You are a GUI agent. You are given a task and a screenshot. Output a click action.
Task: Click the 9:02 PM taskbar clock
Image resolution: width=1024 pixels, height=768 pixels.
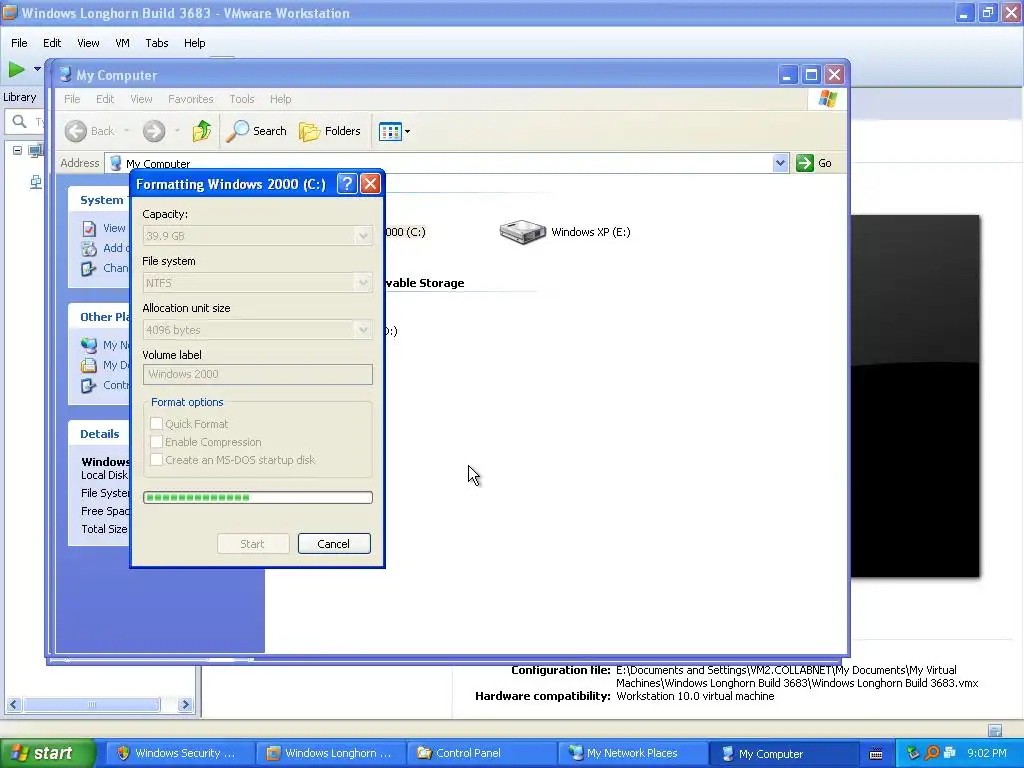pyautogui.click(x=987, y=753)
